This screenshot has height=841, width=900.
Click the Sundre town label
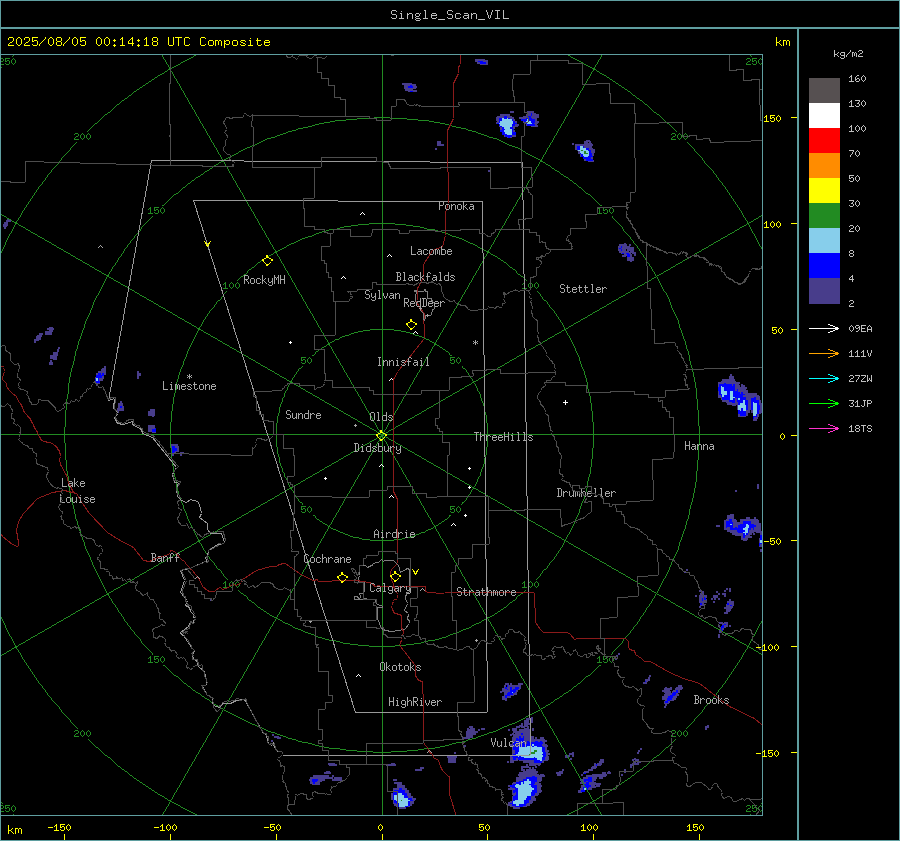coord(303,414)
